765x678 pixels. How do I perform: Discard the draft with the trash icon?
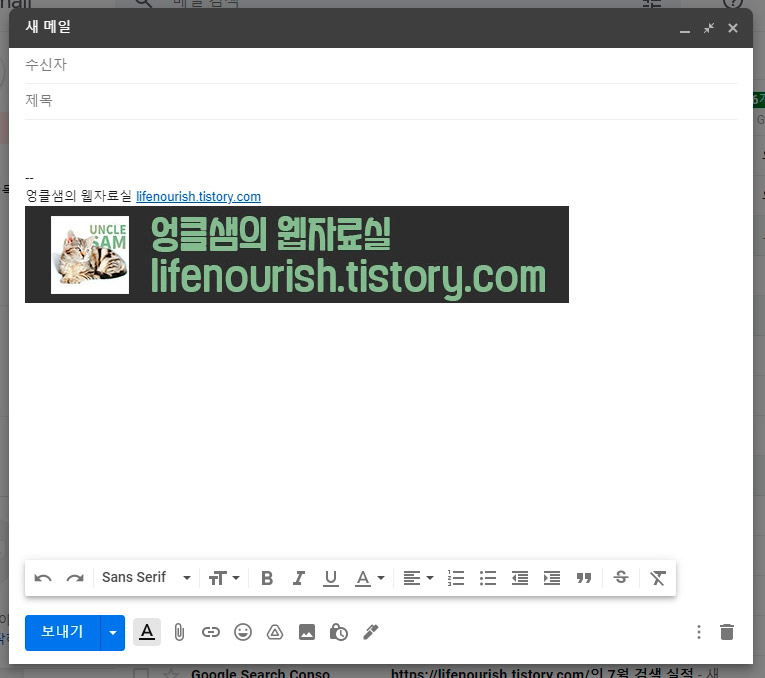(x=726, y=632)
